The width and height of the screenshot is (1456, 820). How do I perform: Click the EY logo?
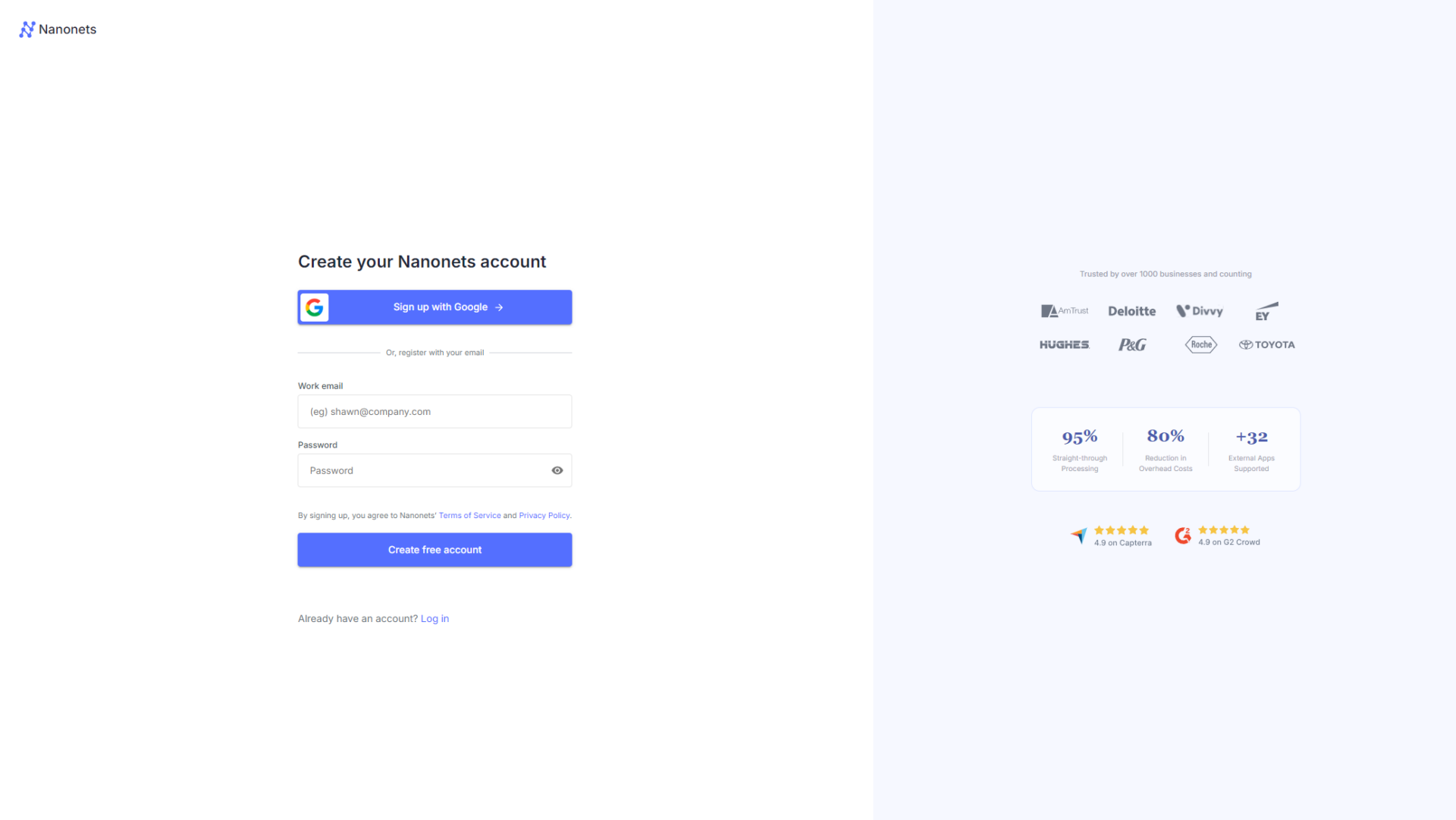point(1265,312)
